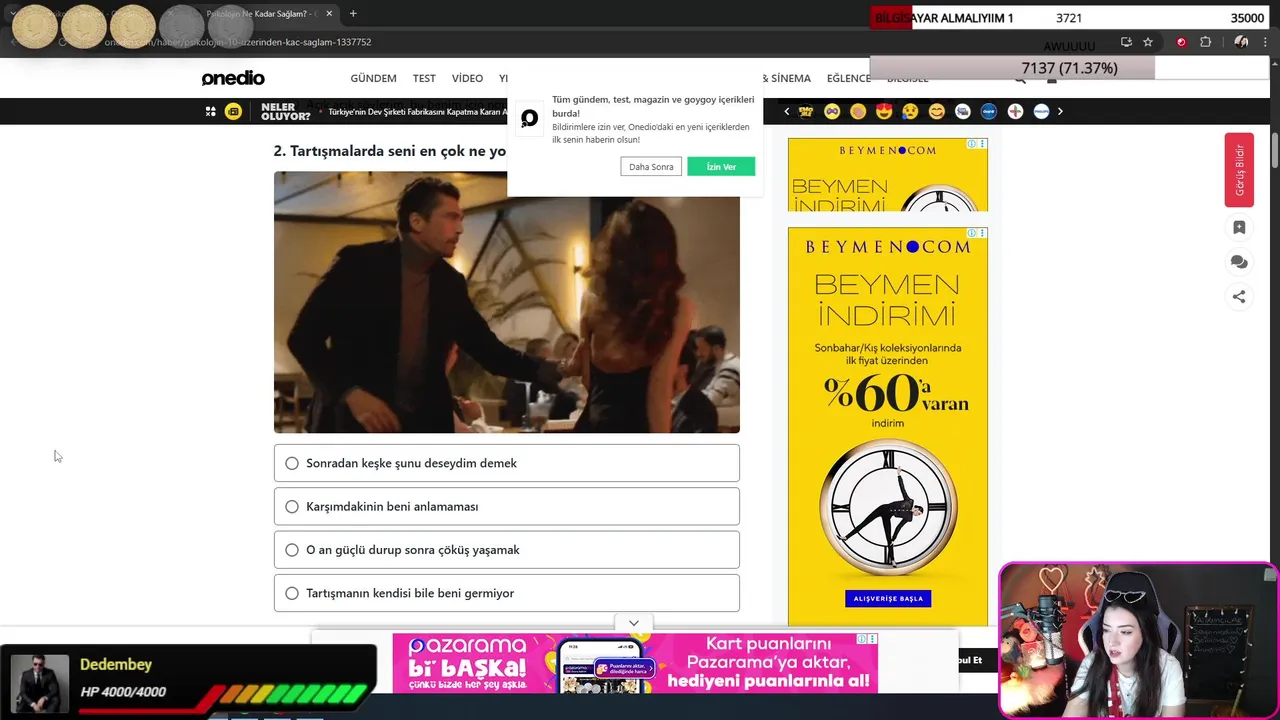Click the install app icon in address bar
Viewport: 1280px width, 720px height.
point(1126,42)
